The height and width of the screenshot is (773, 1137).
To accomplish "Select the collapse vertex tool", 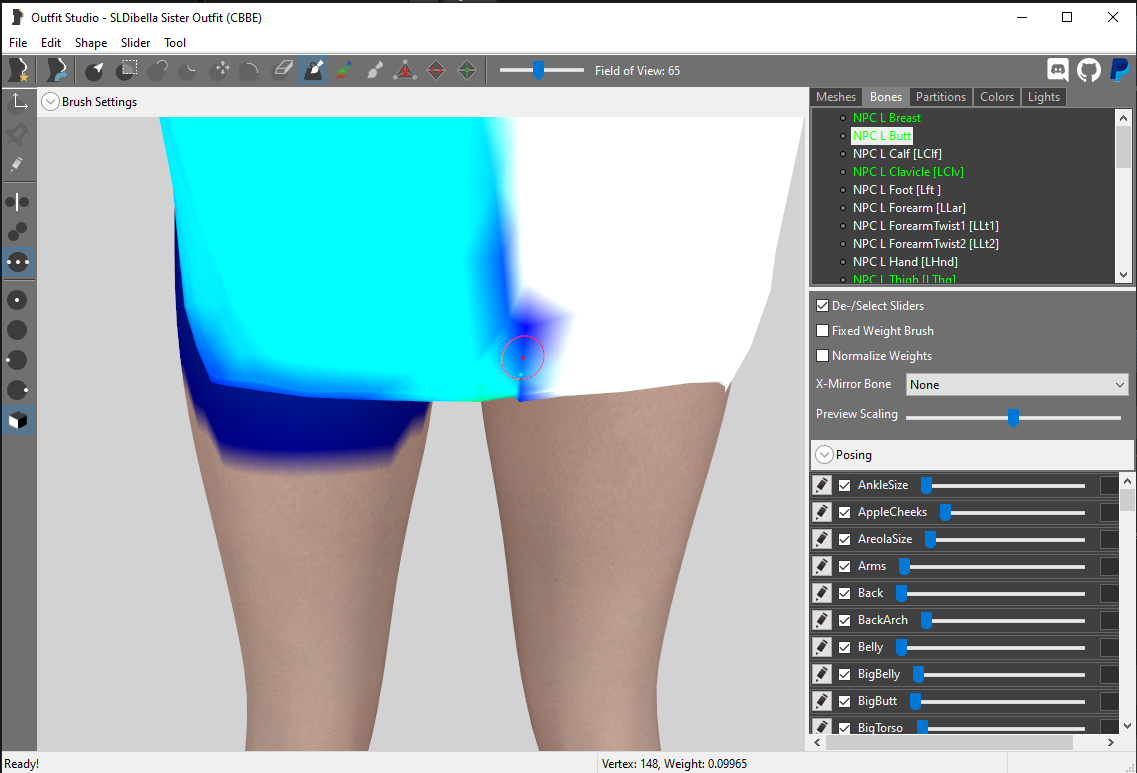I will pos(405,70).
